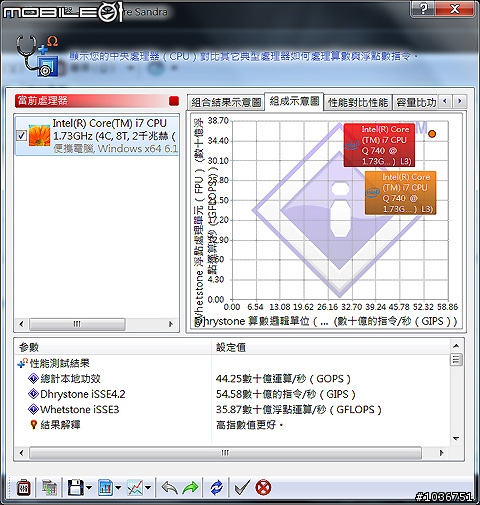Click results horizontal scroll right arrow
Screen dimensions: 480x505
point(442,453)
